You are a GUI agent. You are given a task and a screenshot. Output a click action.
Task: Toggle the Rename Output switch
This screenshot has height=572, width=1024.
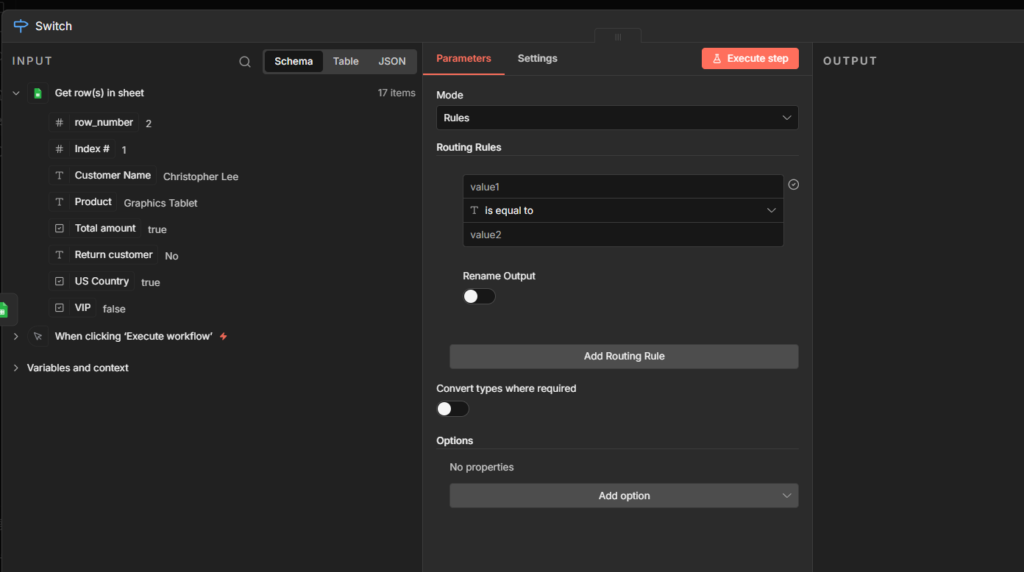click(479, 296)
